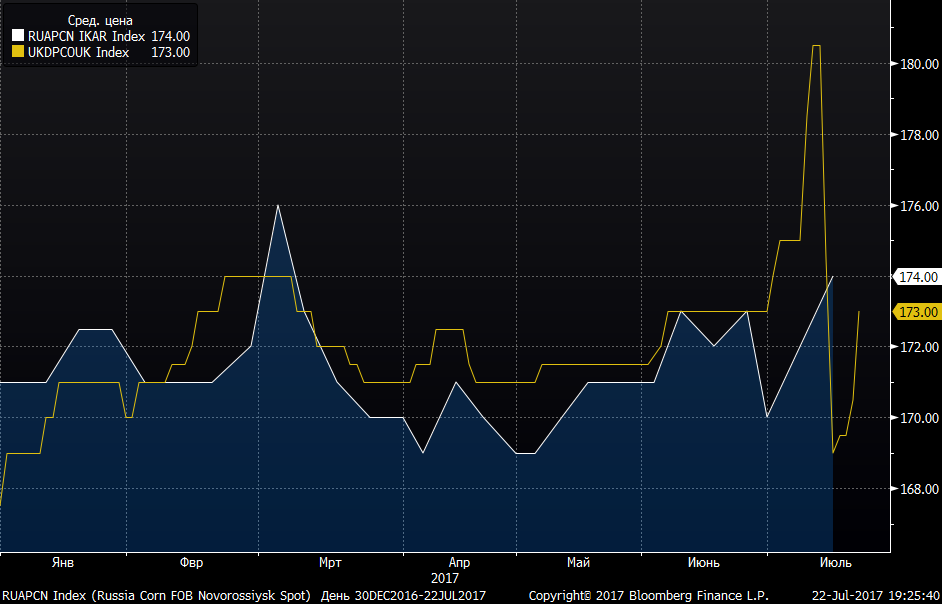Click the yellow 173.00 price tag
Screen dimensions: 942x604
pos(917,312)
